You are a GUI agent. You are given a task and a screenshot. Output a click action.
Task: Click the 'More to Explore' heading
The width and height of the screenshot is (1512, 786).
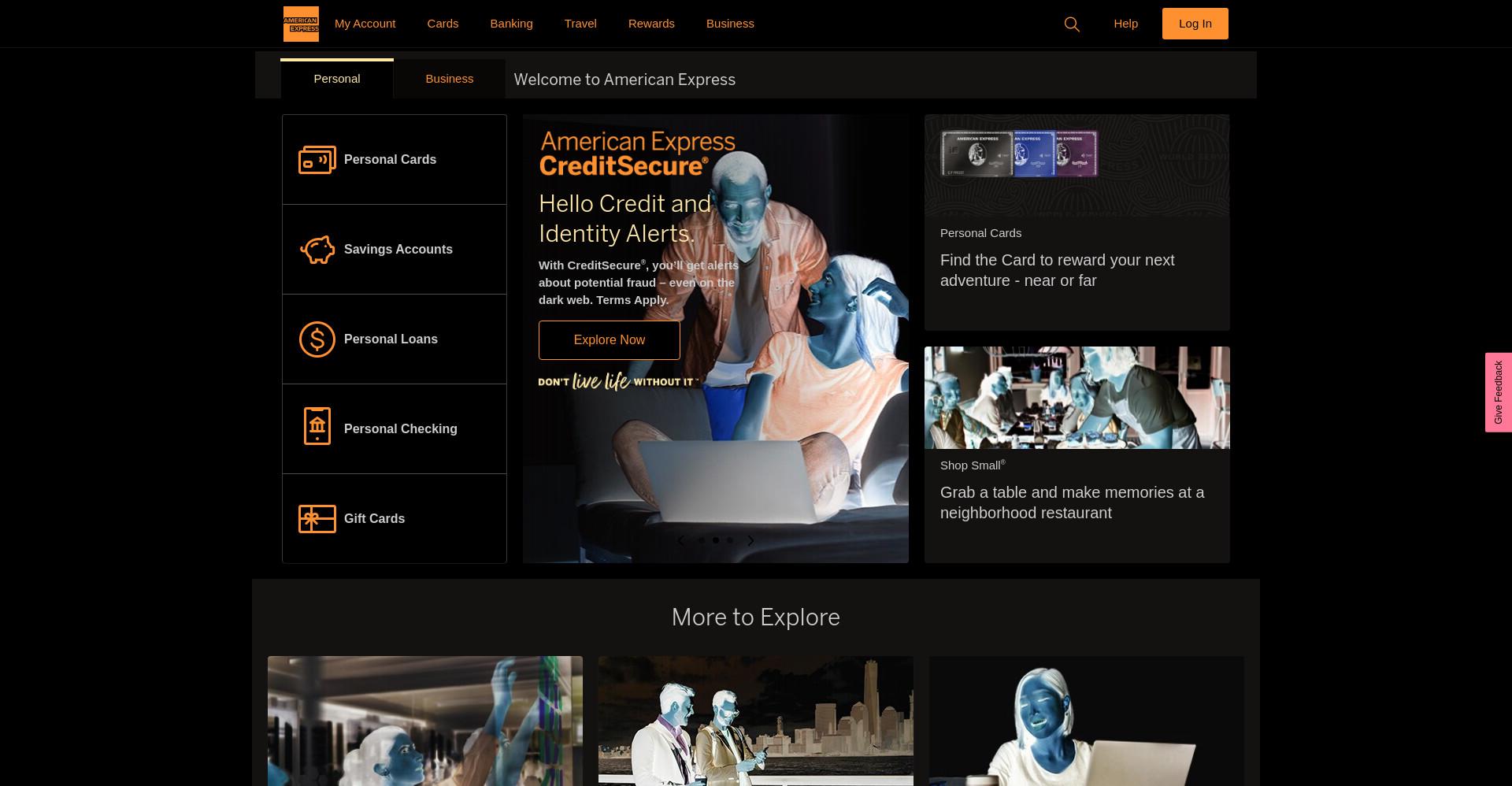coord(756,617)
